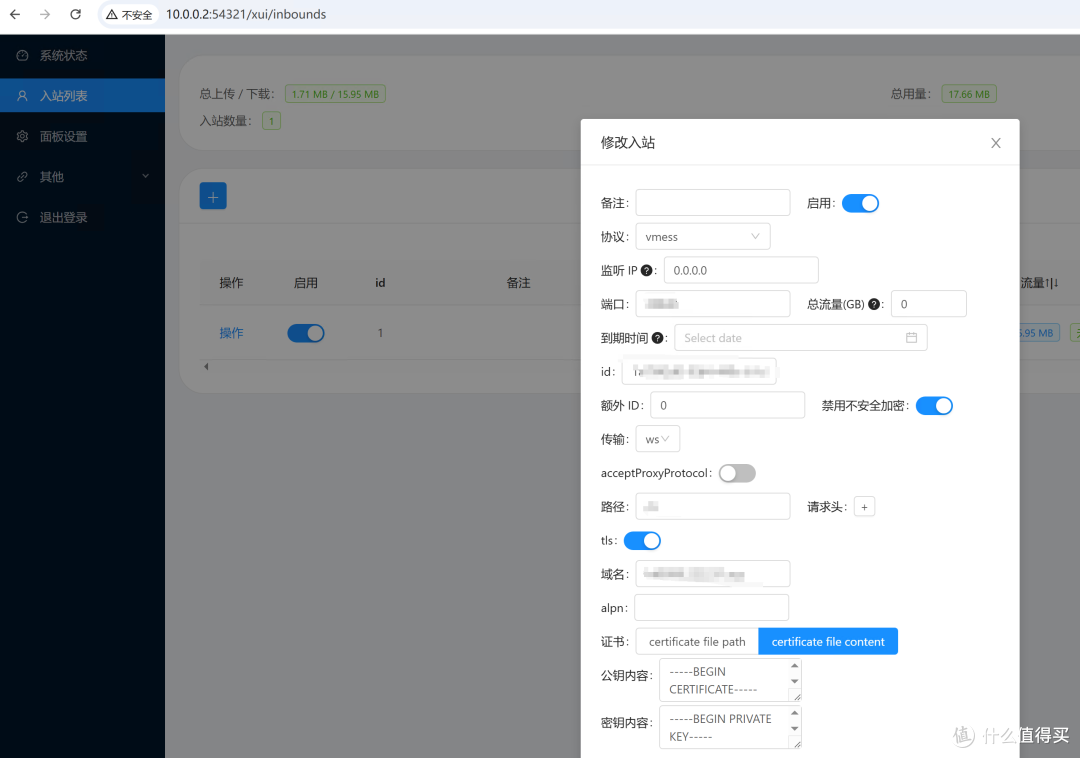Click the calendar icon in date field
This screenshot has width=1080, height=758.
(x=911, y=338)
